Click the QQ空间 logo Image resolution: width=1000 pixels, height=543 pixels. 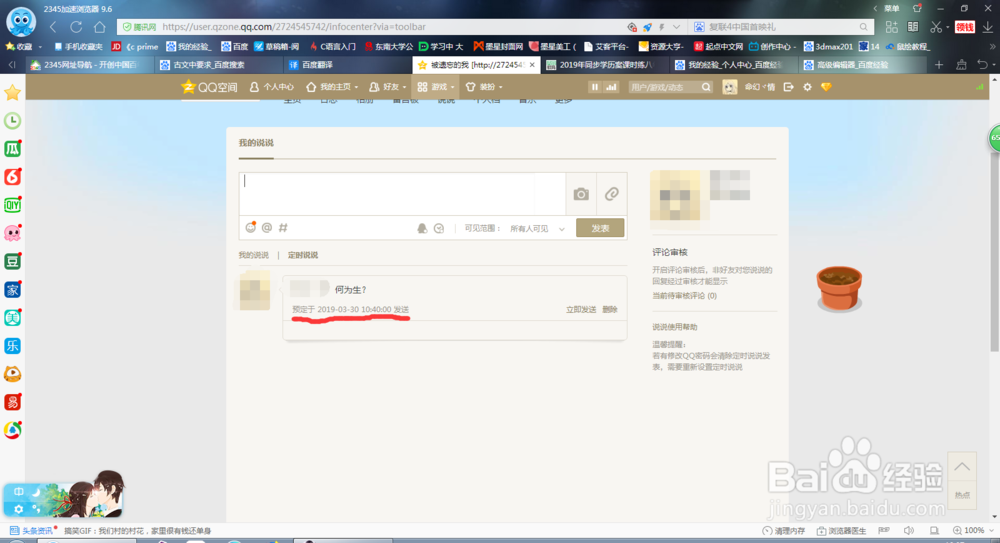pos(210,87)
